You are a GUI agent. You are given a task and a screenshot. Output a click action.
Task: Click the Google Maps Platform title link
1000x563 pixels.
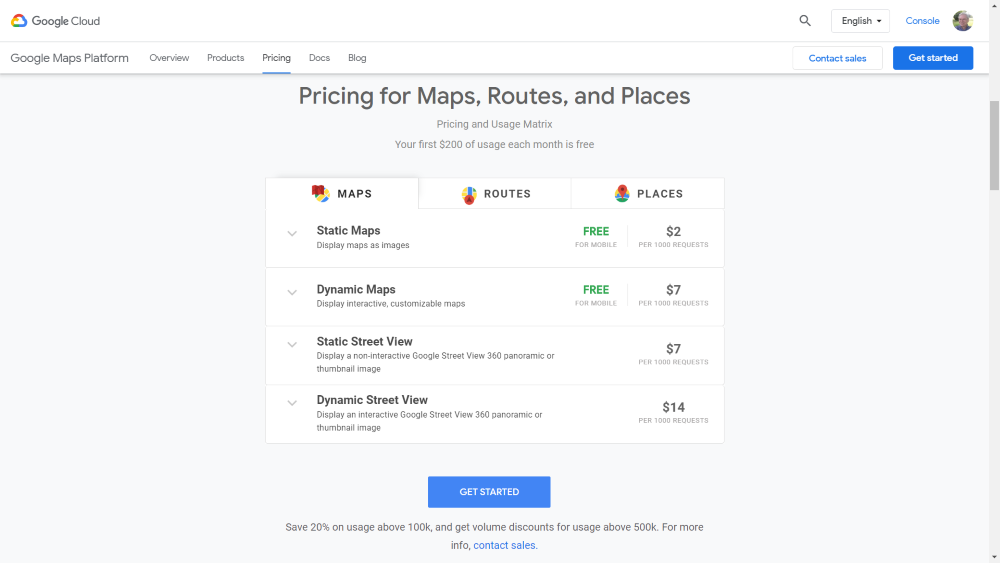coord(70,58)
